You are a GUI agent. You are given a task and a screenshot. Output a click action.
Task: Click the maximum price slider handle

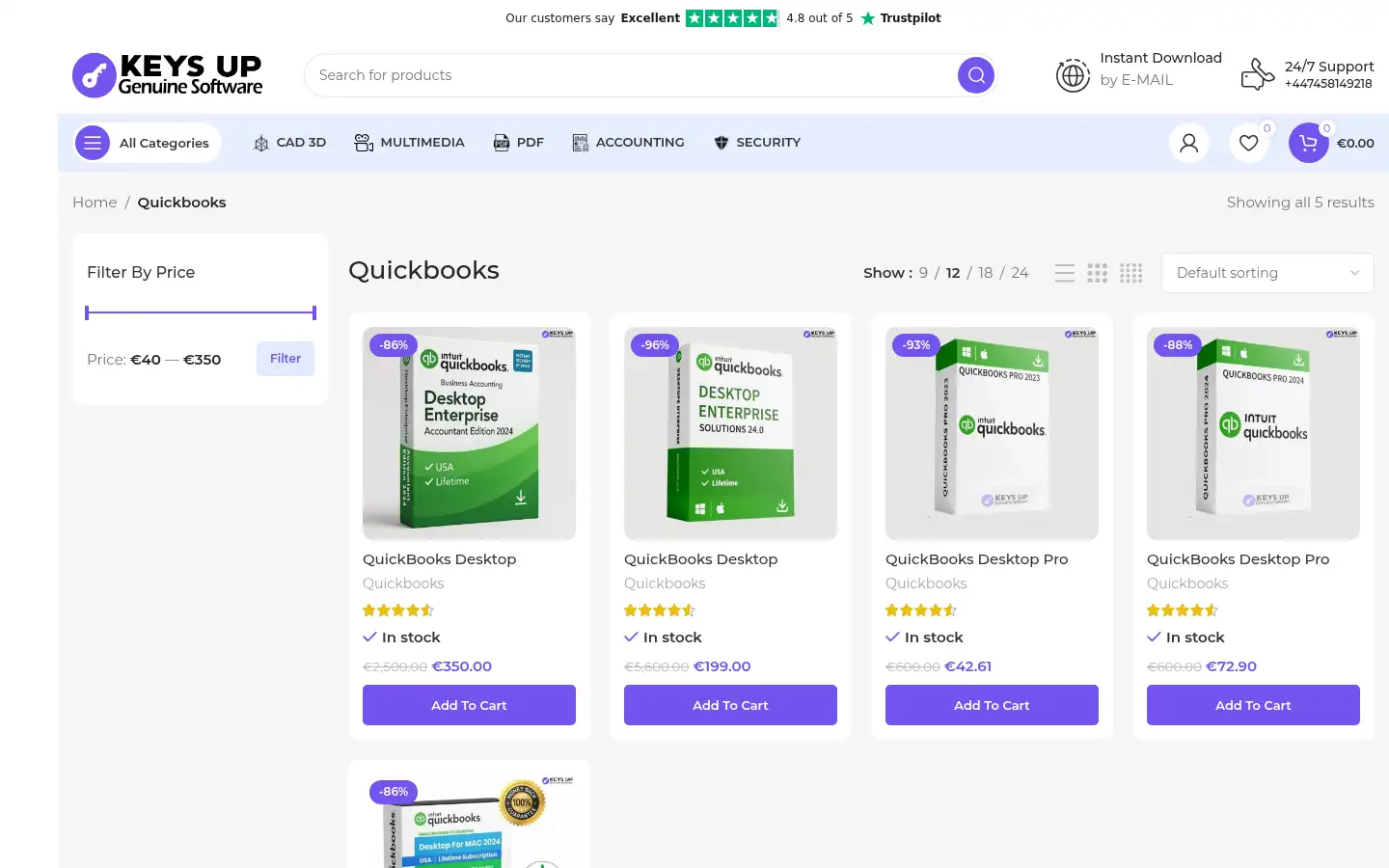coord(314,312)
